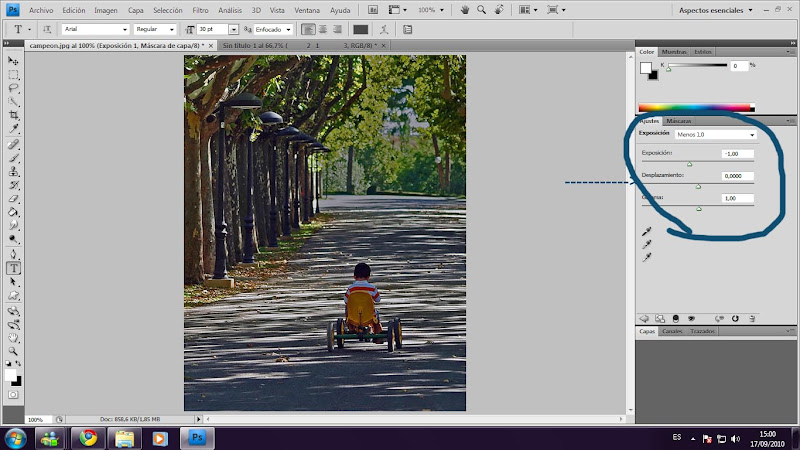Select the Move tool

(x=14, y=61)
